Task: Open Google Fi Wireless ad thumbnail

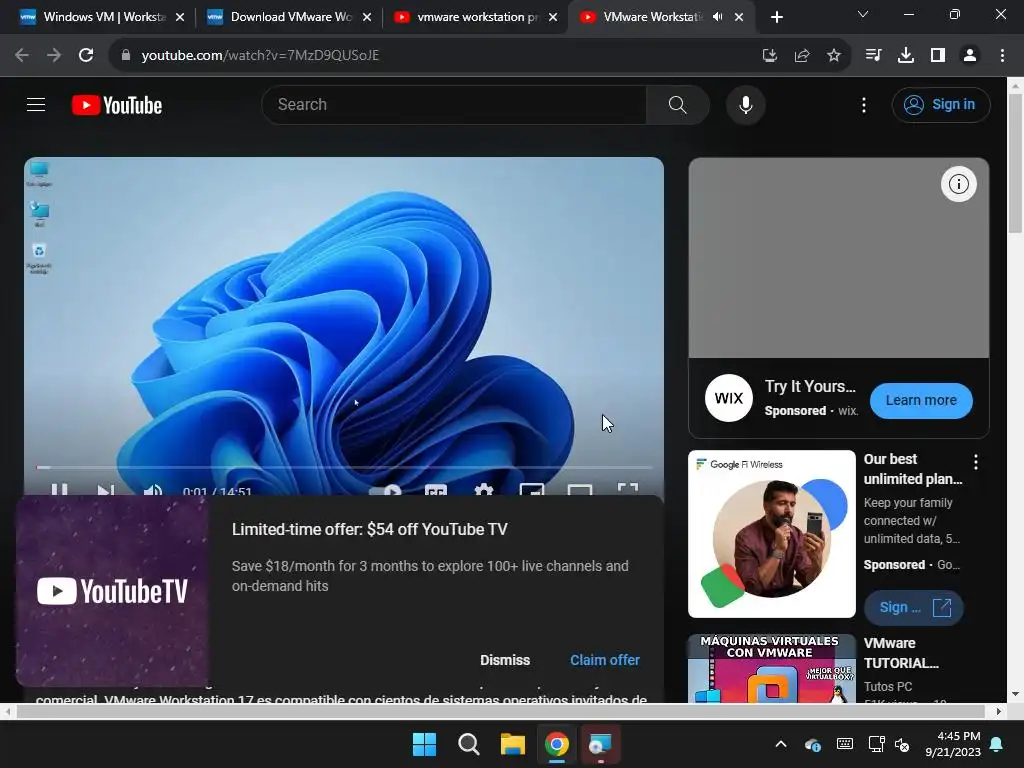Action: 771,534
